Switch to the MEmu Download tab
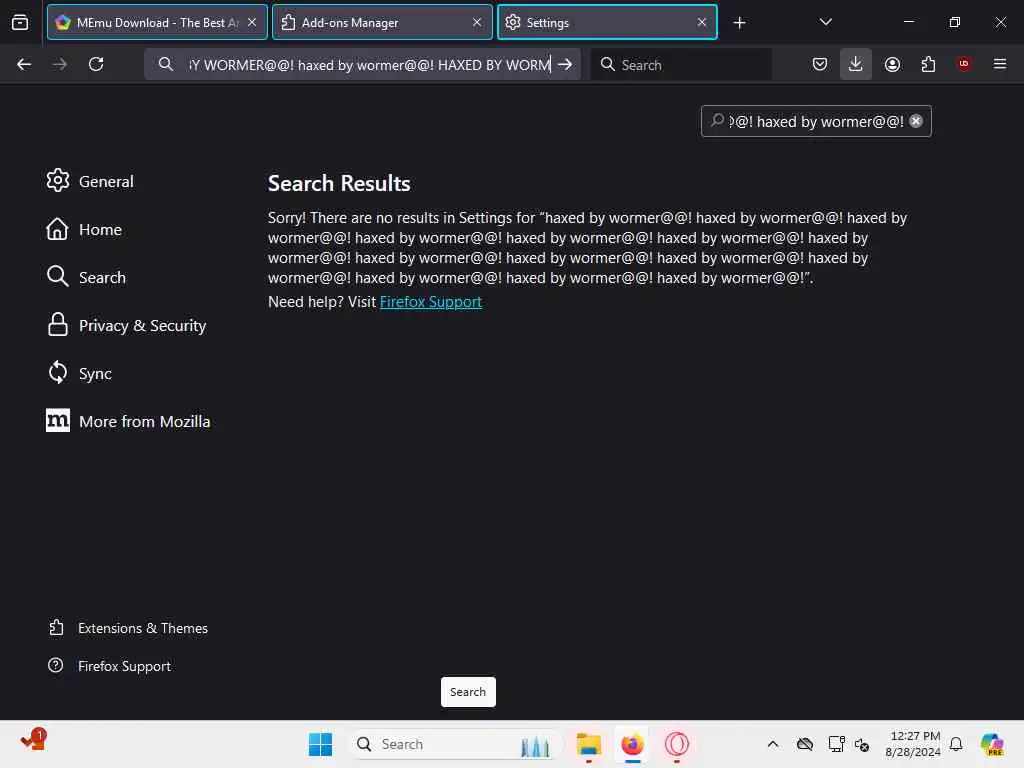The height and width of the screenshot is (768, 1024). pos(157,22)
